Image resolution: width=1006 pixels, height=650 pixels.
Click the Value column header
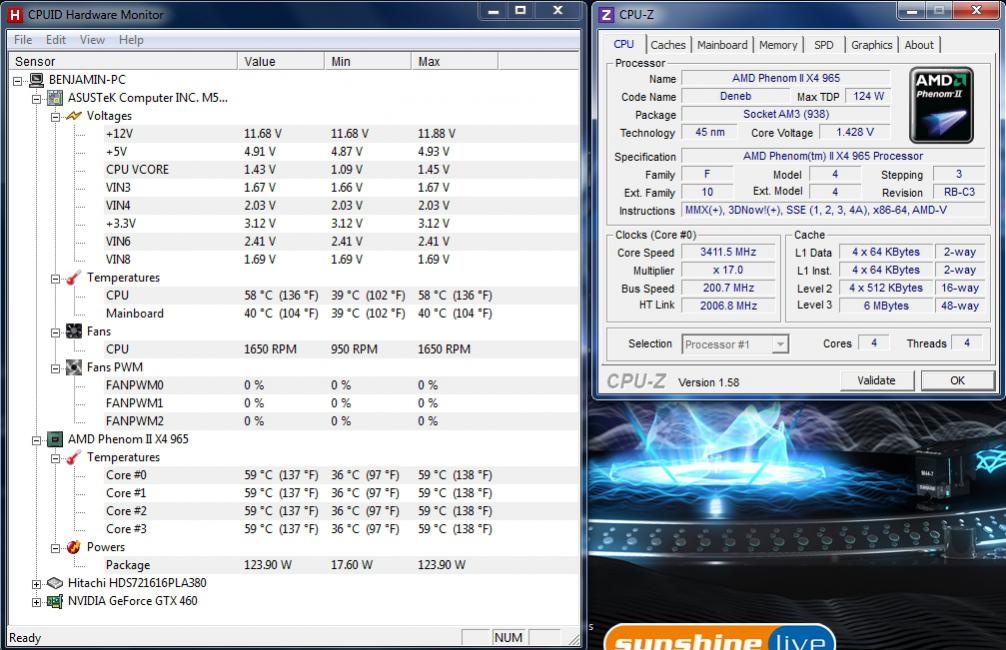[281, 62]
